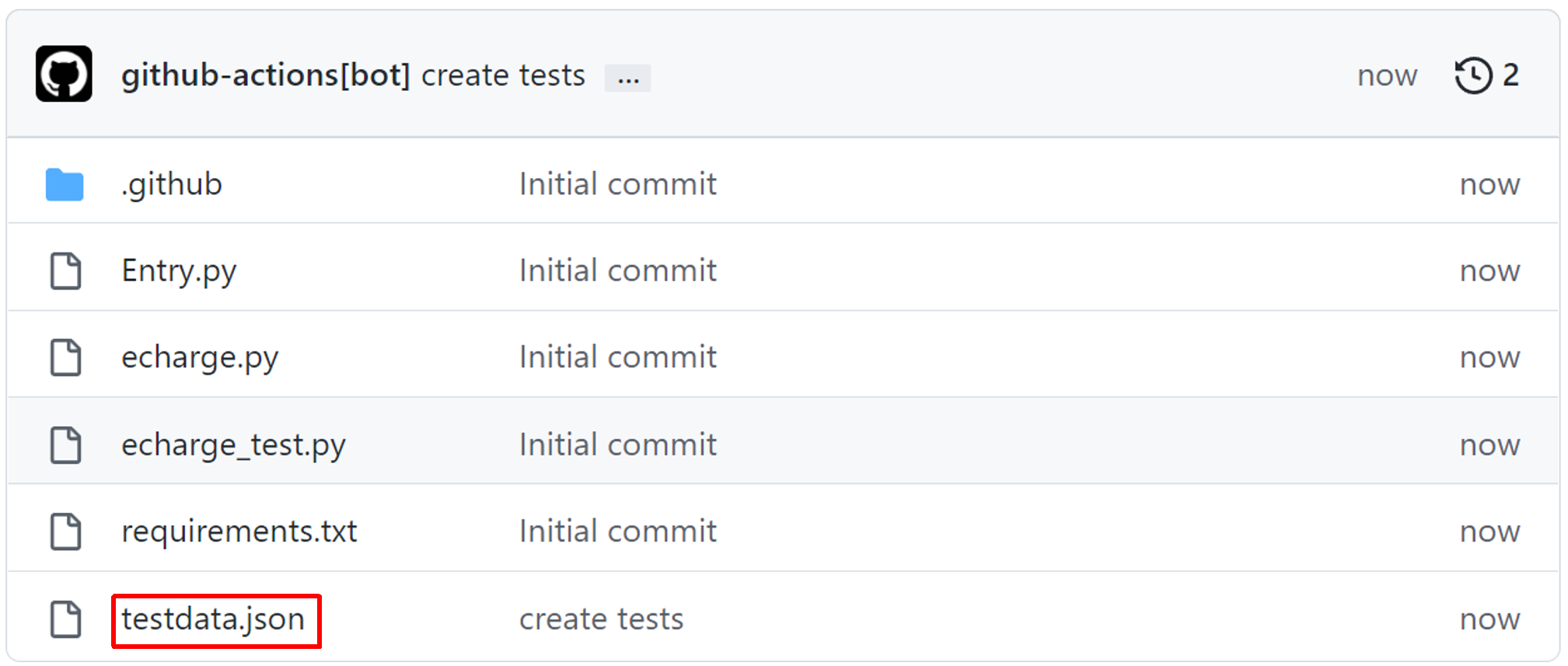
Task: Open the .github folder icon
Action: pos(65,185)
